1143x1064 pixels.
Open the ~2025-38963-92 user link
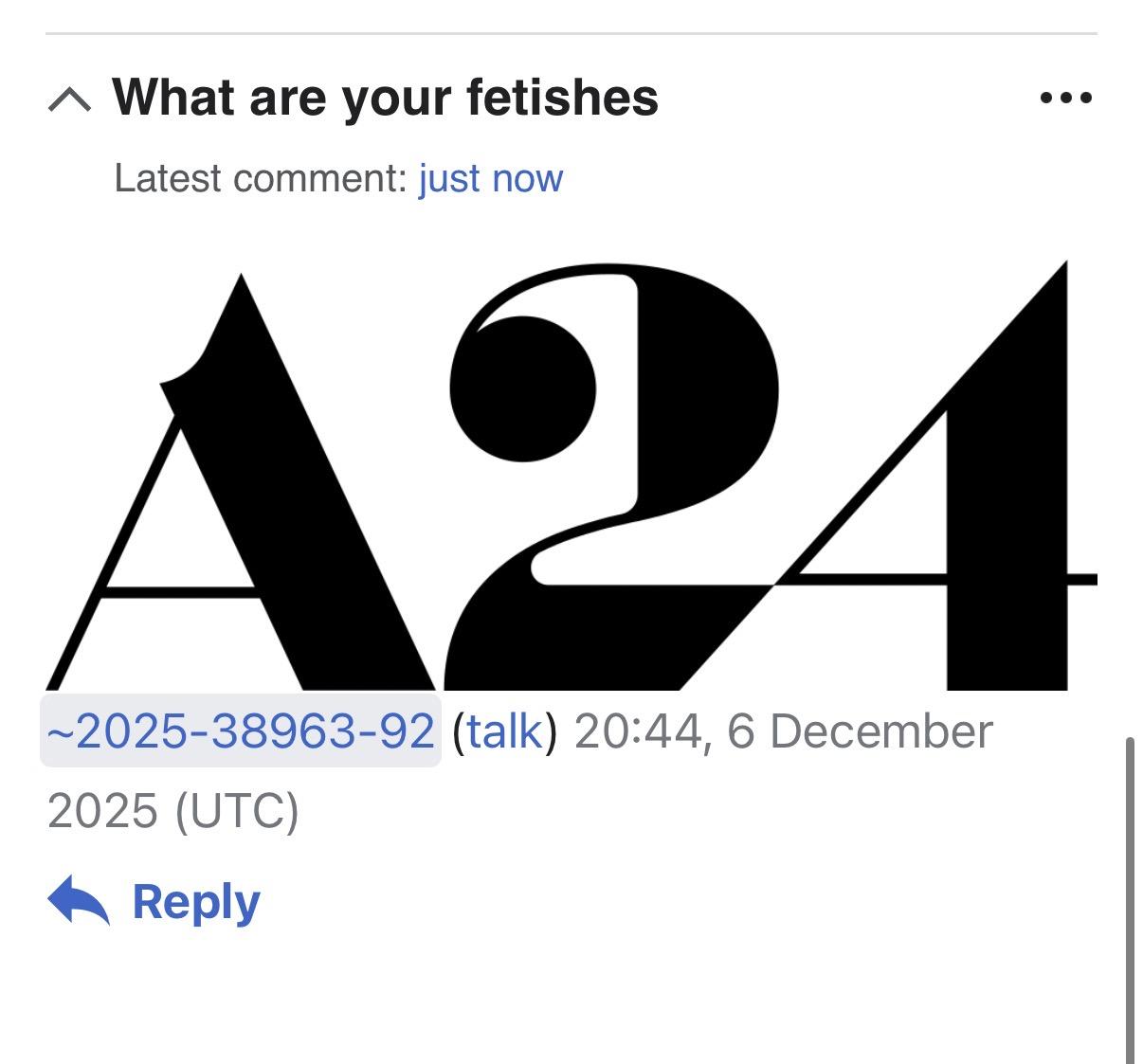tap(241, 731)
